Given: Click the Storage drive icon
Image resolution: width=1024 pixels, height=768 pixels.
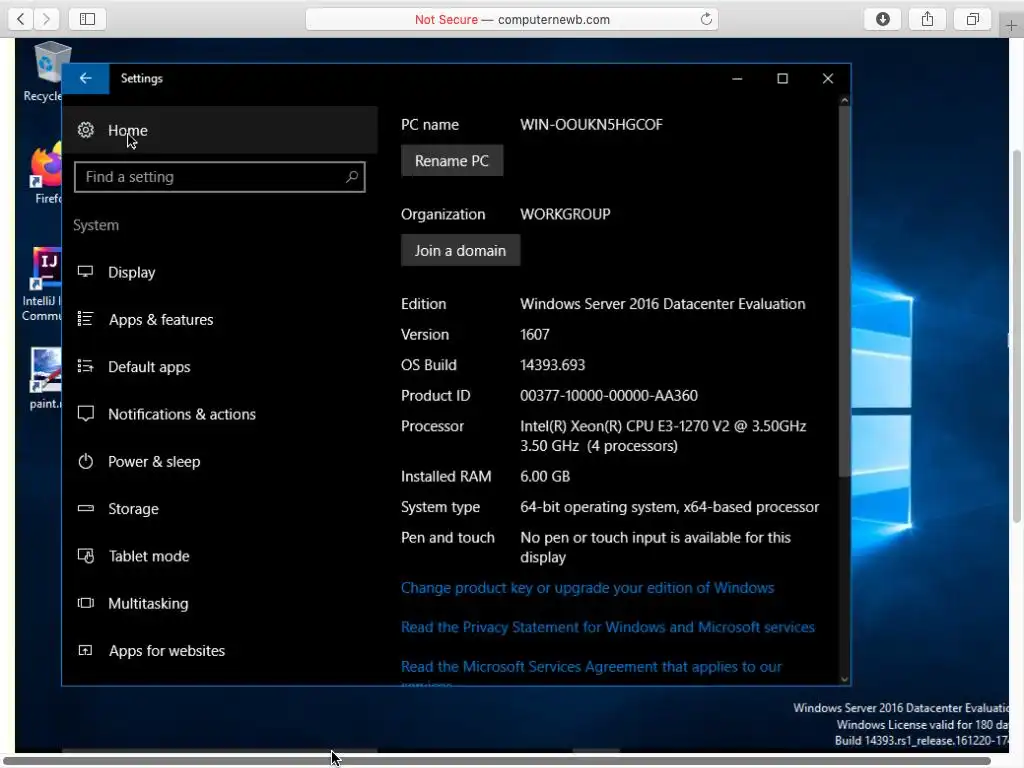Looking at the screenshot, I should [86, 508].
